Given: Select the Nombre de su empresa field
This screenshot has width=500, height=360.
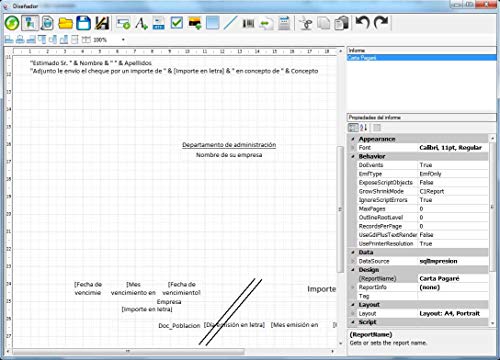Looking at the screenshot, I should (229, 155).
